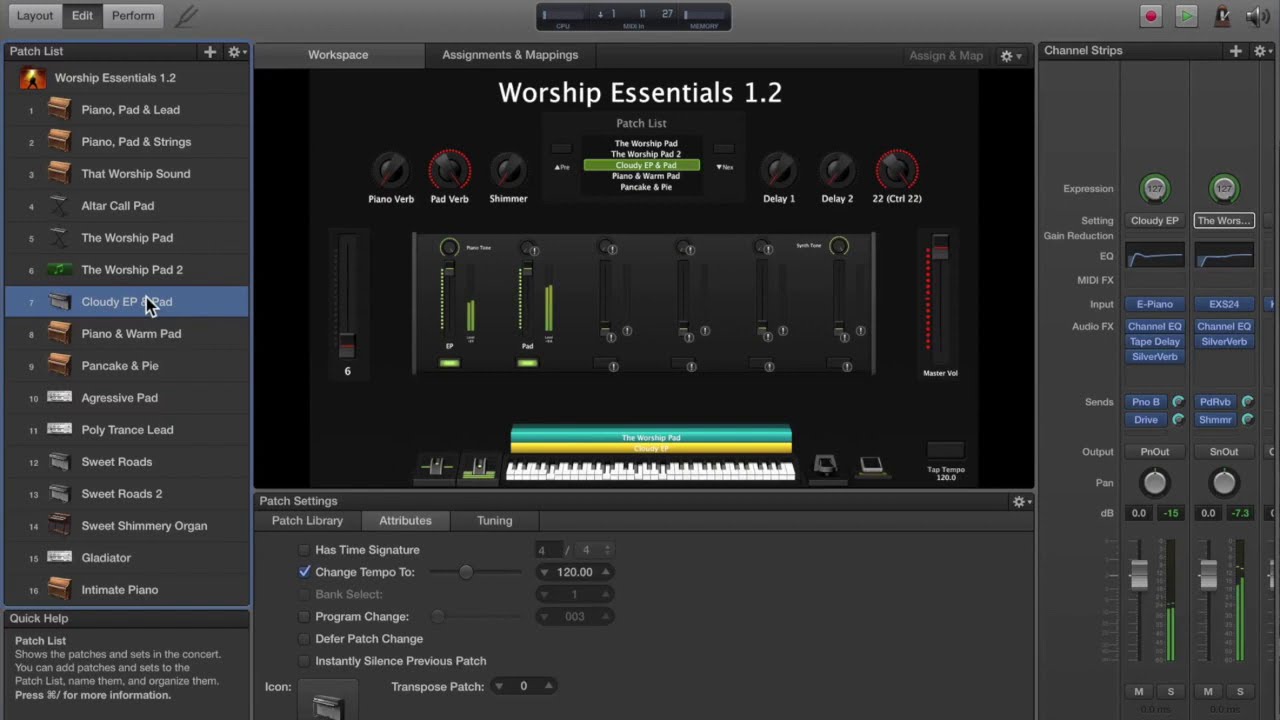Click the Tap Tempo button

[x=945, y=450]
